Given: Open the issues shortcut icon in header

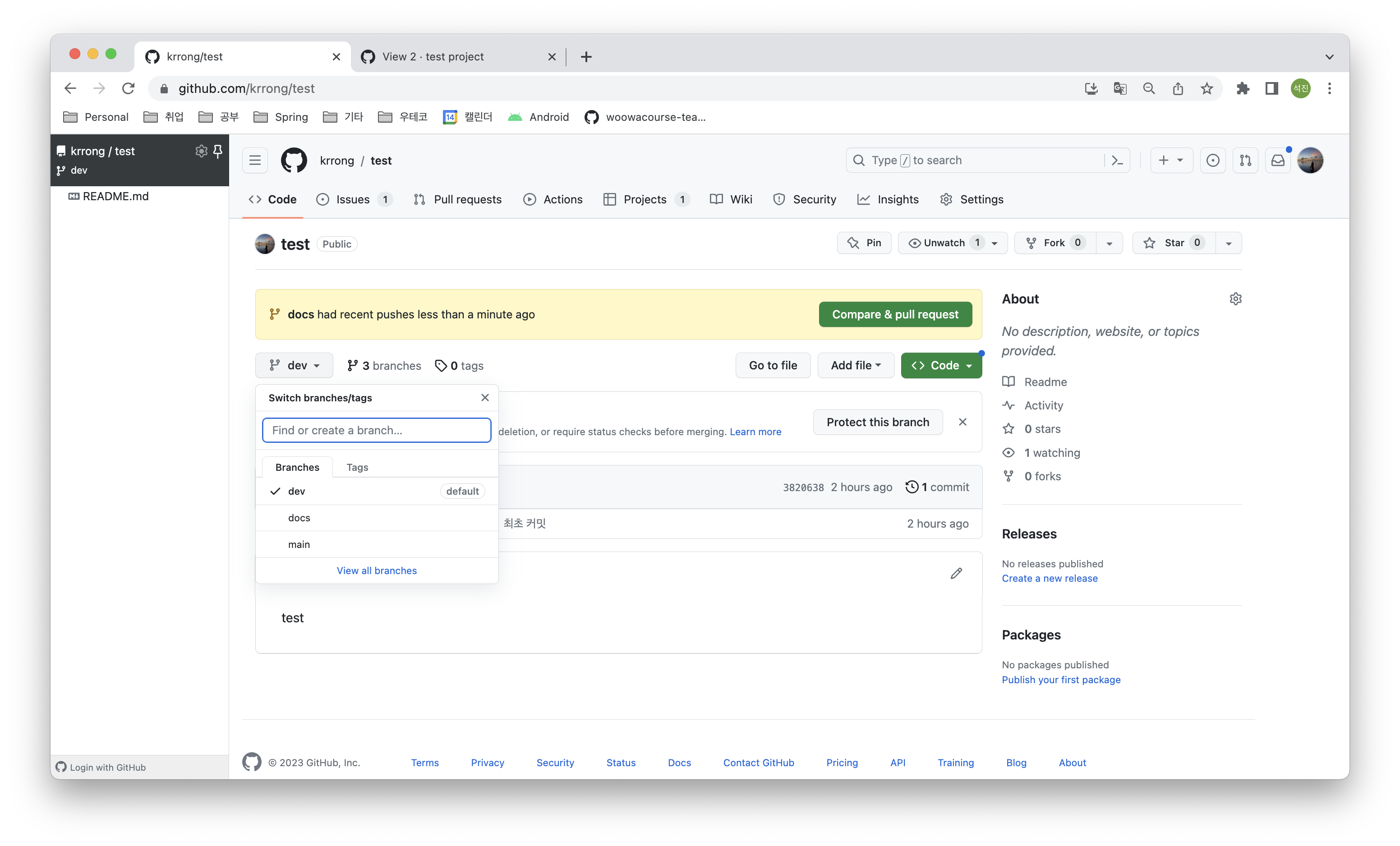Looking at the screenshot, I should [1212, 160].
